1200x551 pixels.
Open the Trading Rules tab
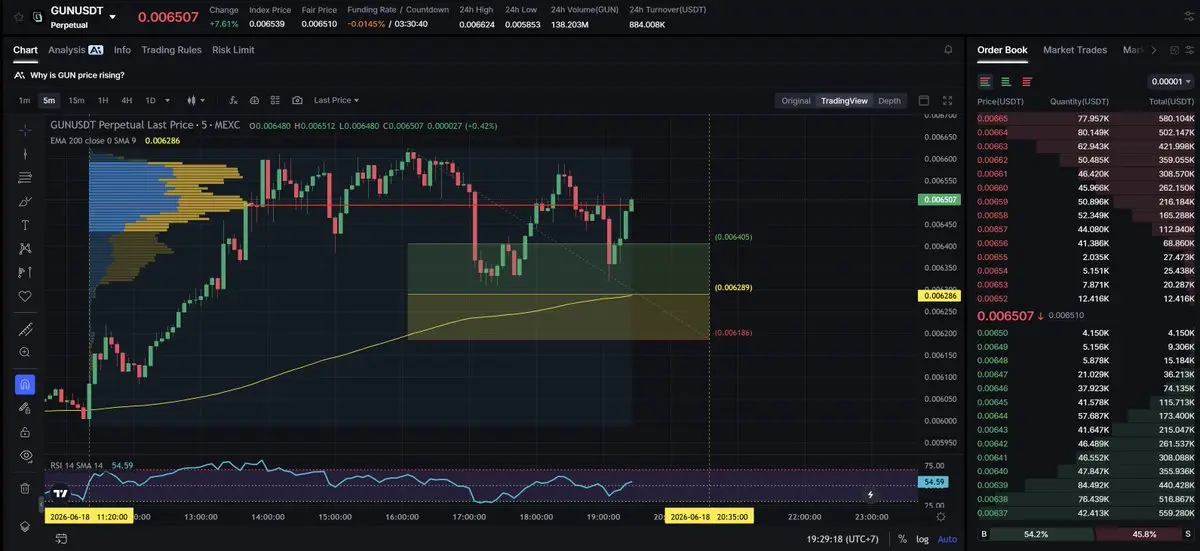[x=171, y=50]
